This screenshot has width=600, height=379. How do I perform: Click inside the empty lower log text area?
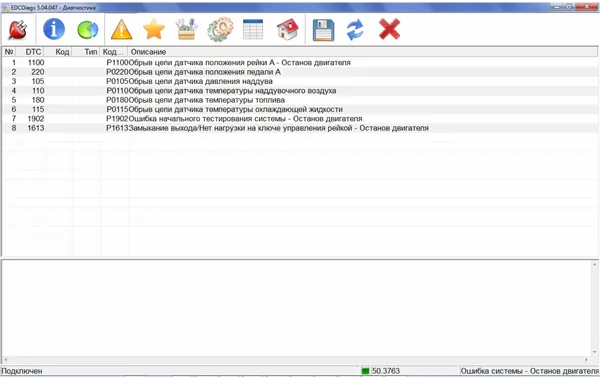pyautogui.click(x=297, y=309)
